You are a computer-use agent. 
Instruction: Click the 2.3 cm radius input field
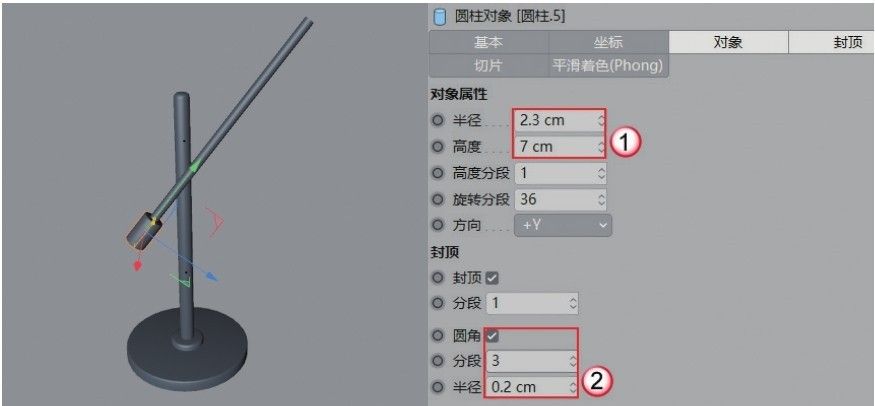pos(560,120)
